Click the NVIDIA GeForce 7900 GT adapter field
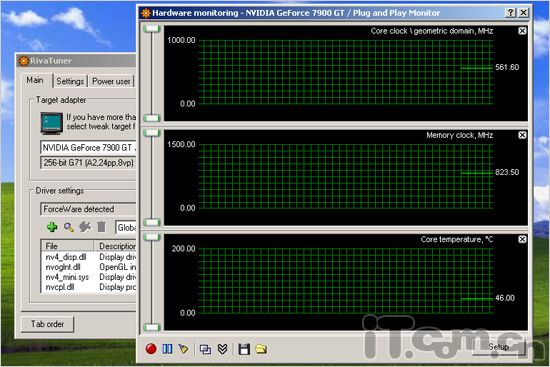 click(88, 148)
